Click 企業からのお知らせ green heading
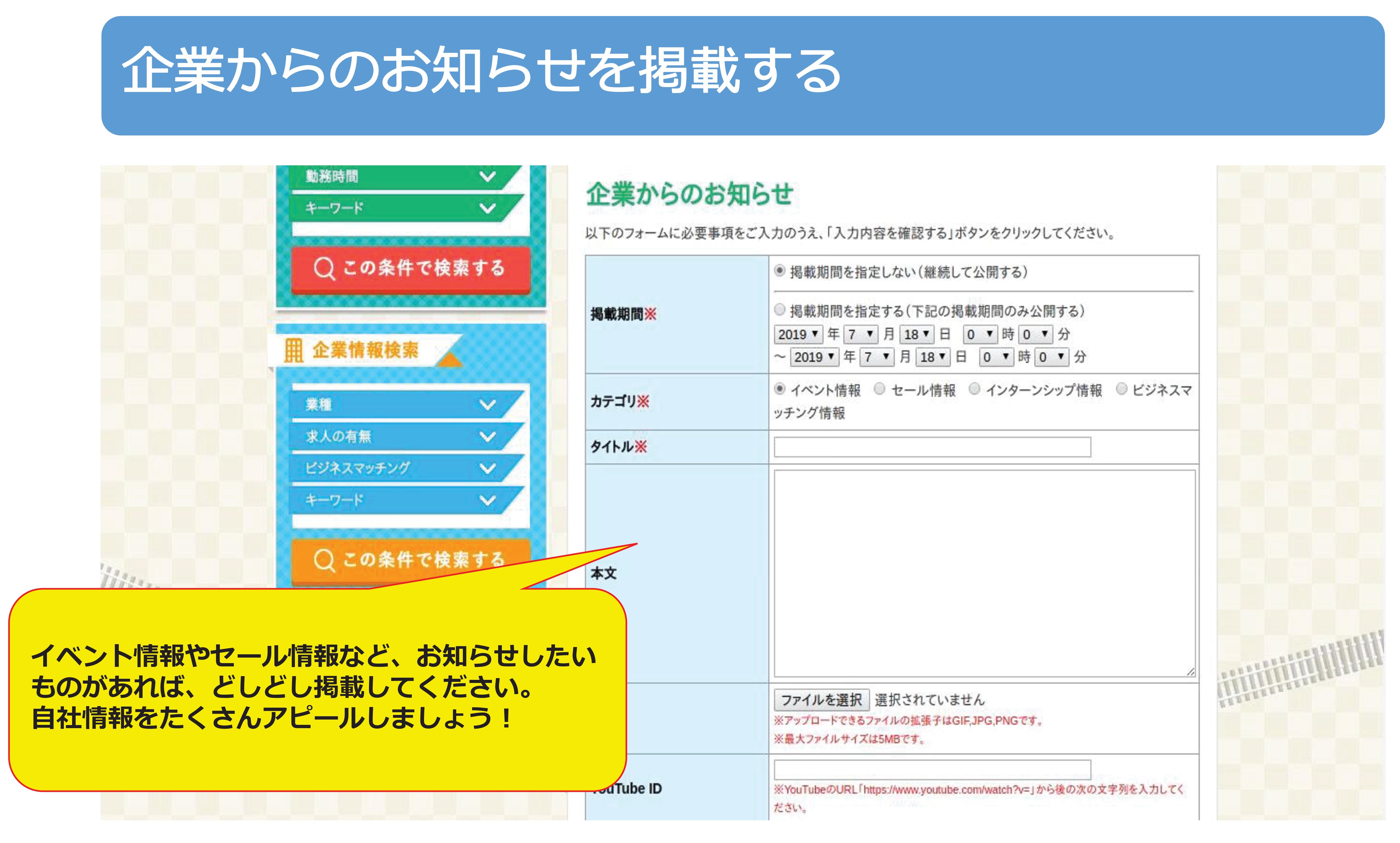Image resolution: width=1400 pixels, height=843 pixels. [689, 194]
